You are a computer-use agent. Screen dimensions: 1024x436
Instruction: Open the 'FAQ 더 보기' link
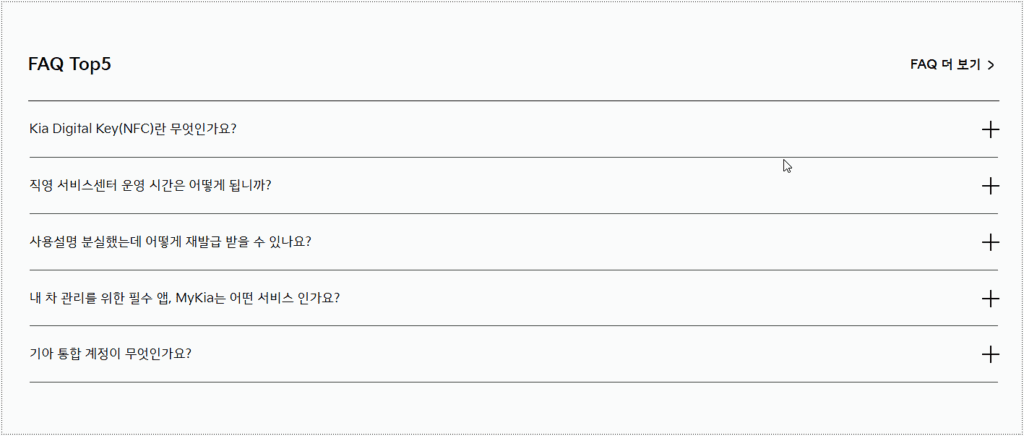(x=952, y=65)
